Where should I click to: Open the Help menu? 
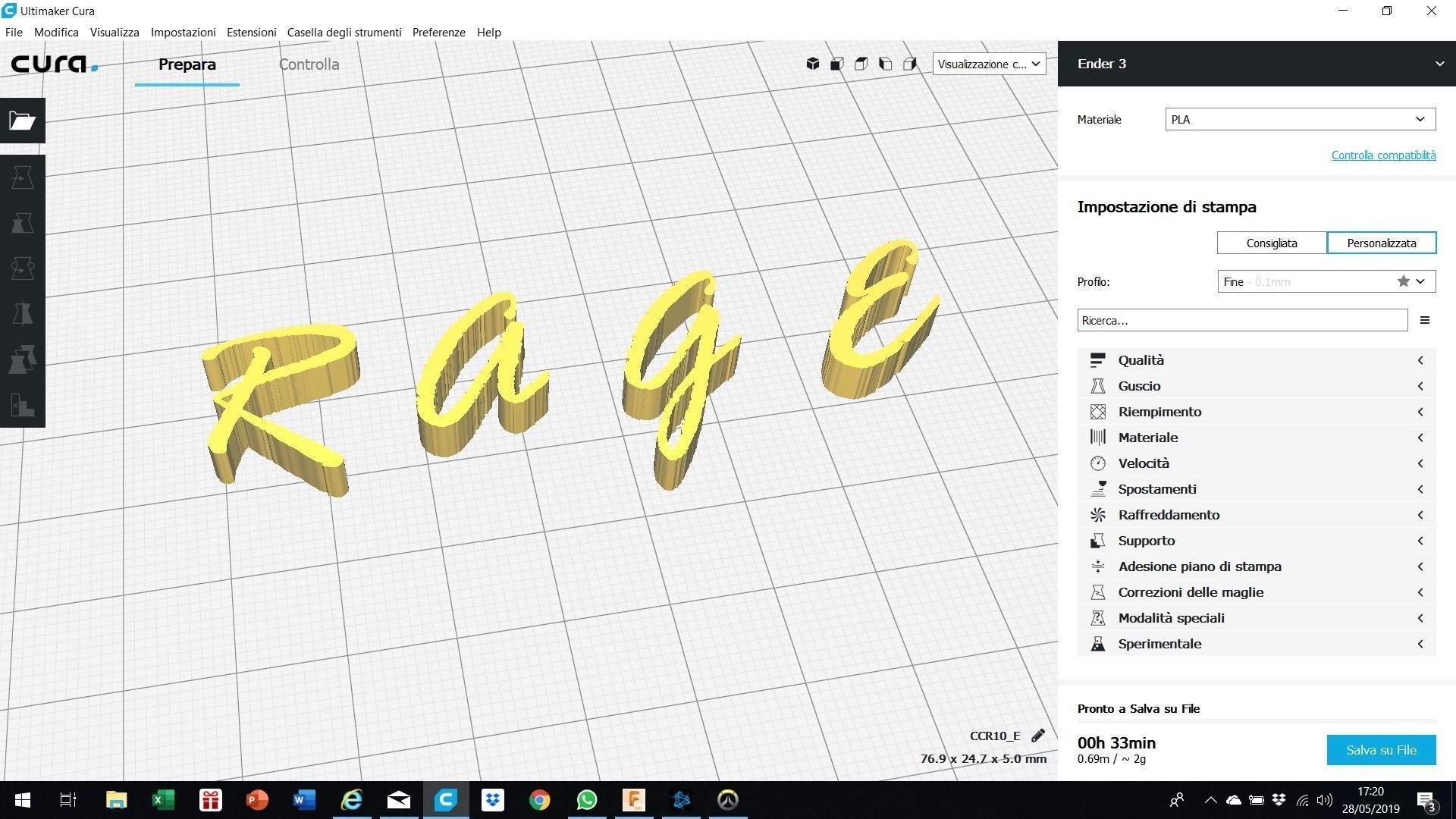(x=488, y=32)
